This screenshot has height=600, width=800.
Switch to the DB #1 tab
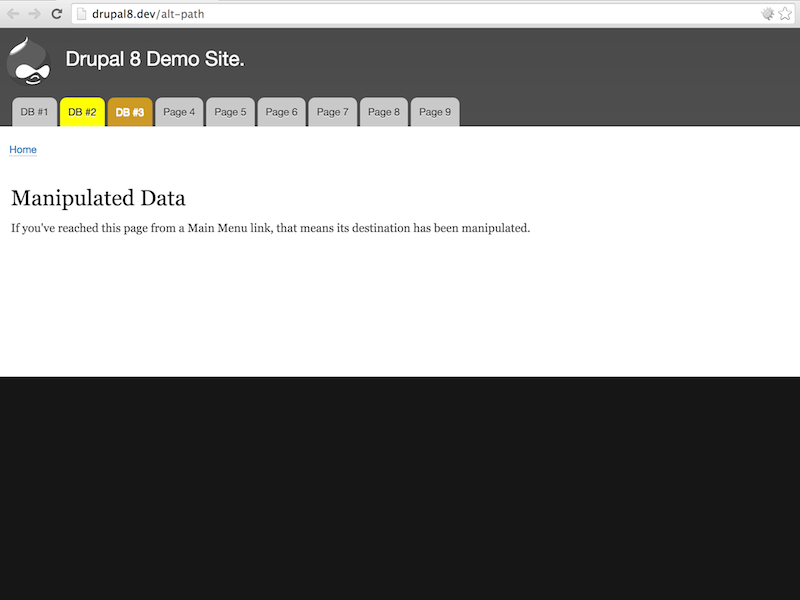(x=34, y=112)
